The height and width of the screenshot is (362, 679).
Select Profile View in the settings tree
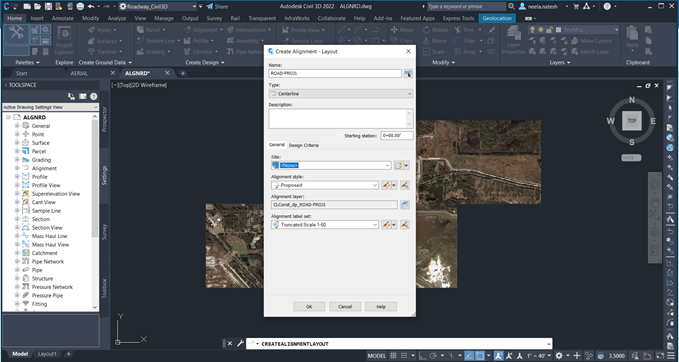[46, 185]
